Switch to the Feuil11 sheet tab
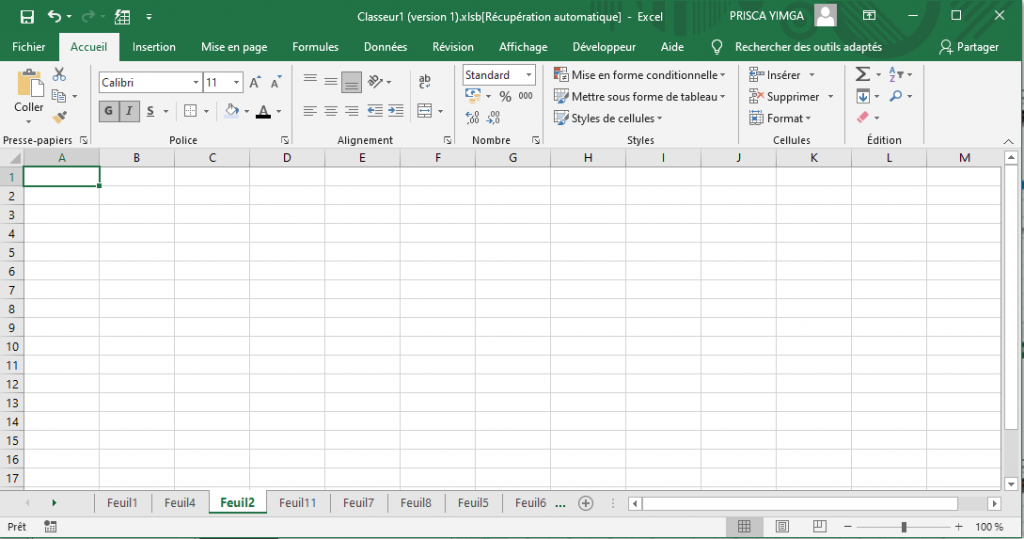This screenshot has width=1024, height=539. tap(297, 503)
